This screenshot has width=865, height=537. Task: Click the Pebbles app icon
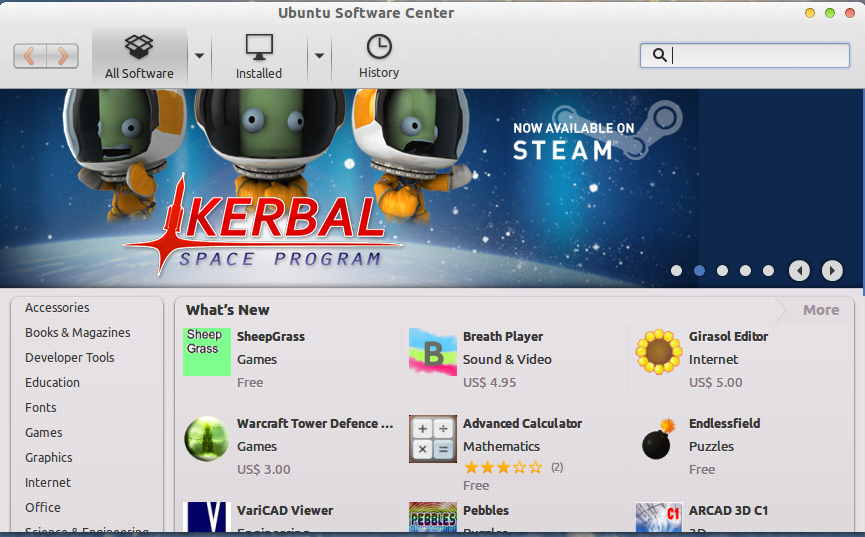[x=432, y=517]
